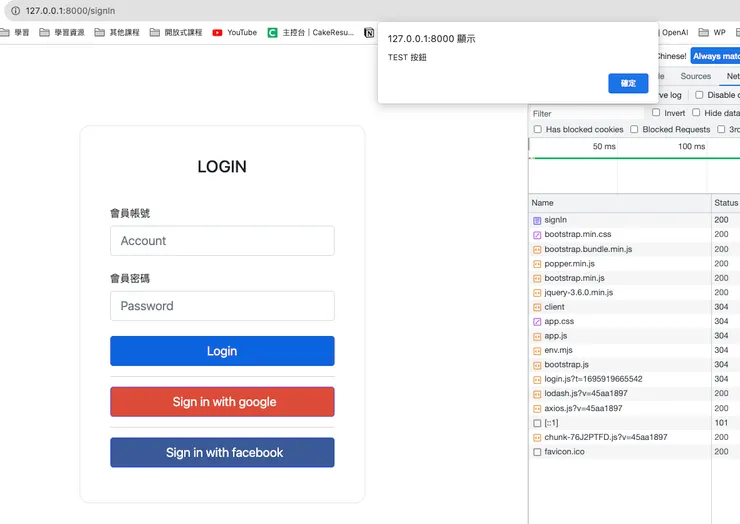The width and height of the screenshot is (740, 524).
Task: Select the login.js?t=1695919665542 request
Action: (634, 380)
